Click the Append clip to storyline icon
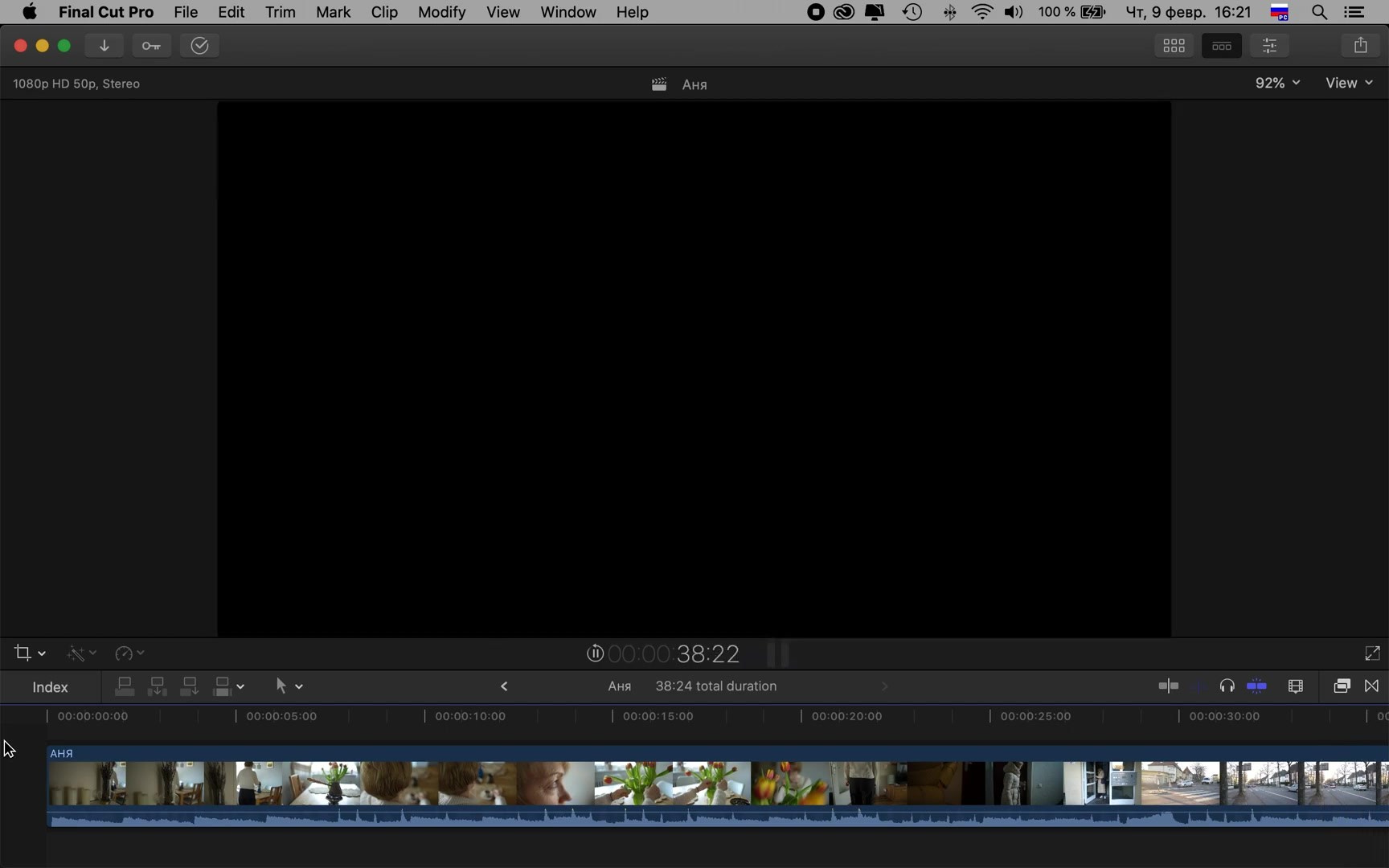 [190, 686]
